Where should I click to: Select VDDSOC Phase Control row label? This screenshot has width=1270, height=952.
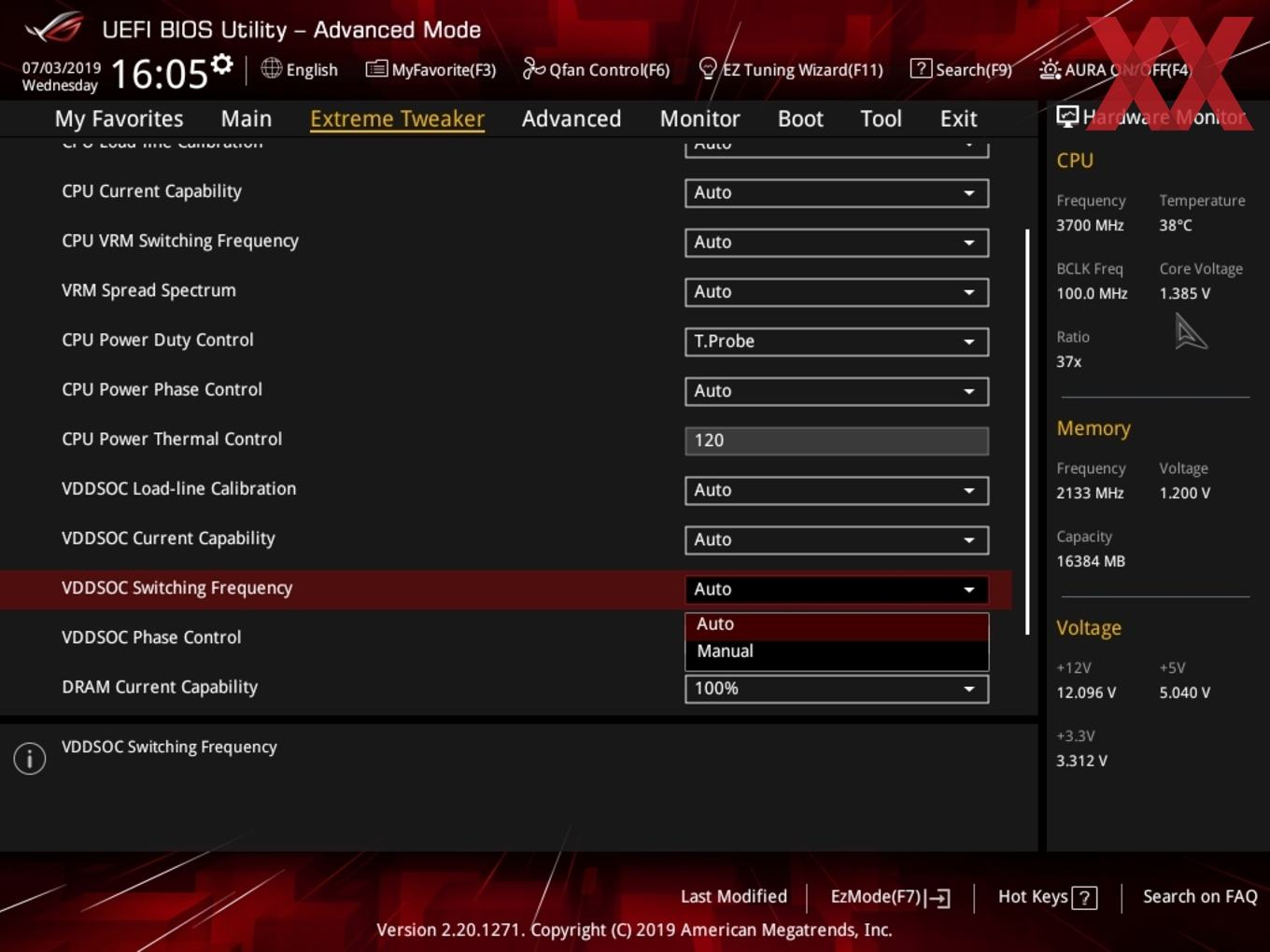pyautogui.click(x=151, y=637)
